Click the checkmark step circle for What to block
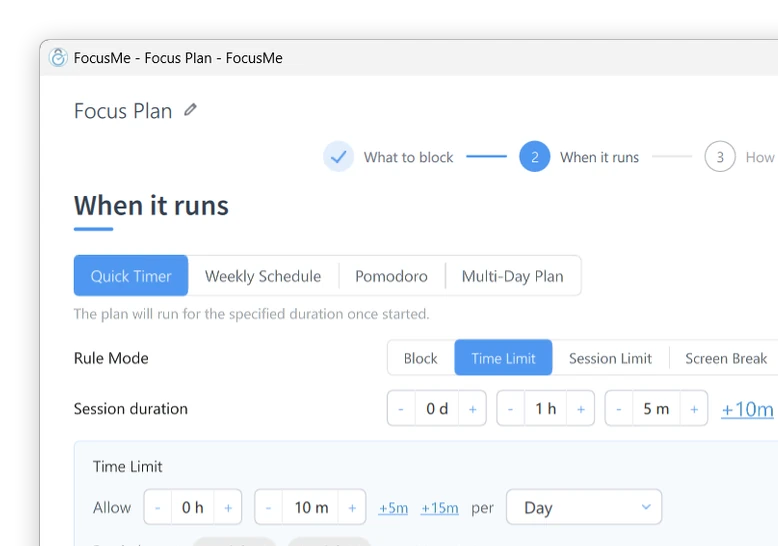 pyautogui.click(x=338, y=157)
